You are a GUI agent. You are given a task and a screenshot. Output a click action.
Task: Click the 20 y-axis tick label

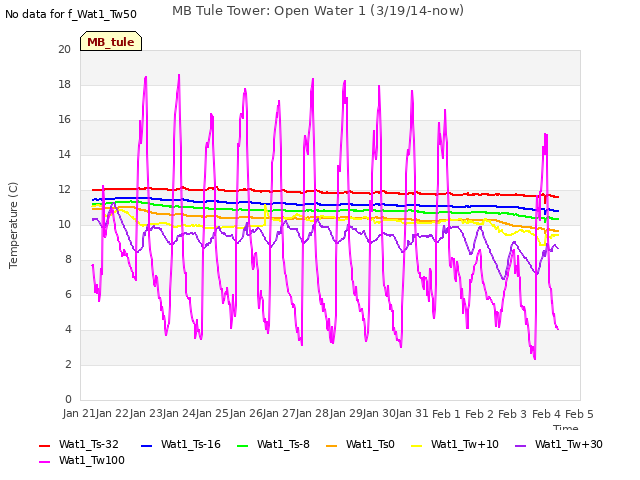click(64, 49)
